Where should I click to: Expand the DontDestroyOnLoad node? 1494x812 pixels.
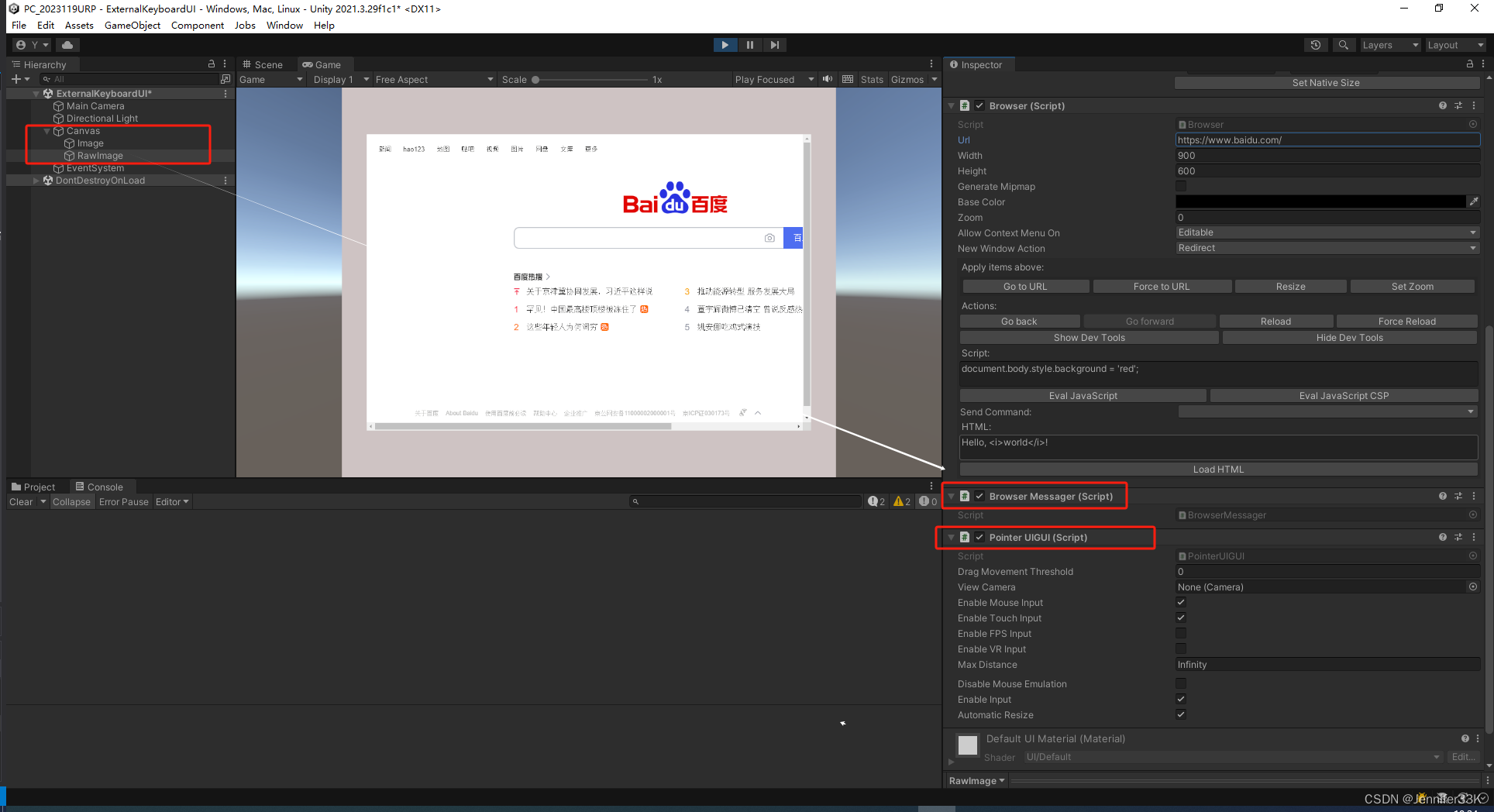click(x=36, y=181)
